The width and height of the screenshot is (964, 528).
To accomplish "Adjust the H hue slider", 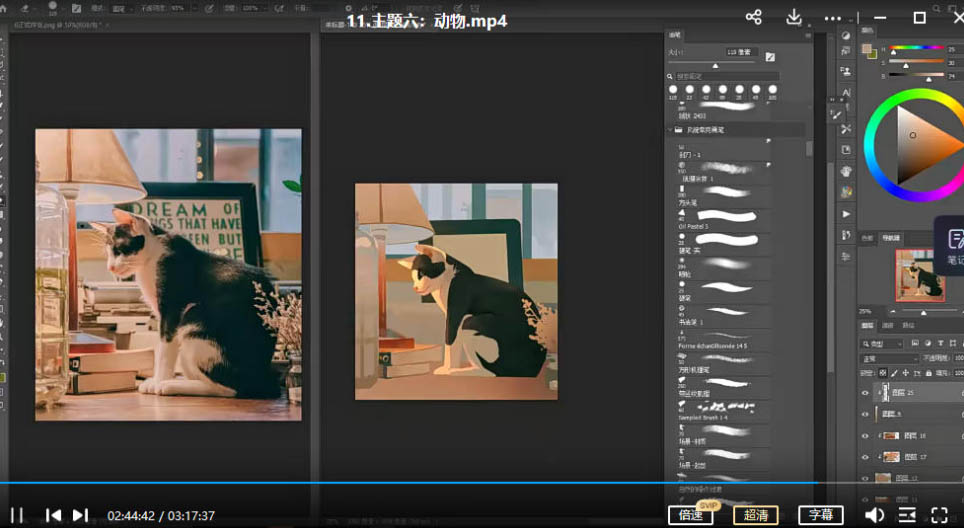I will point(916,48).
